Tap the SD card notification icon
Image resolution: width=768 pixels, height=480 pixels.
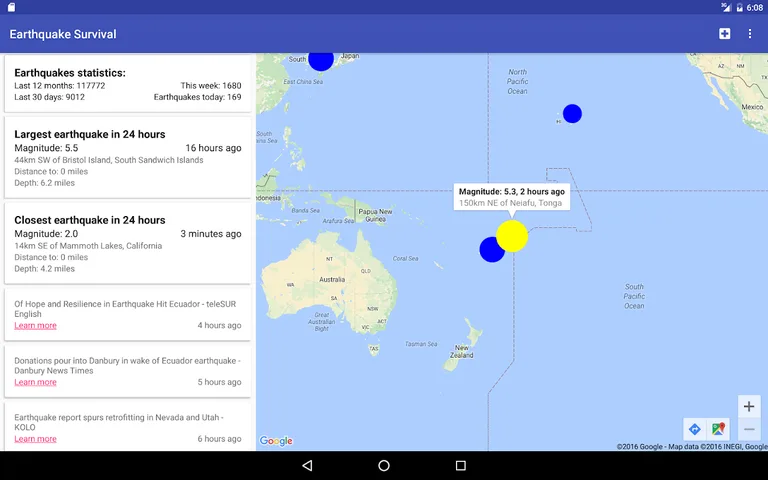[x=11, y=7]
